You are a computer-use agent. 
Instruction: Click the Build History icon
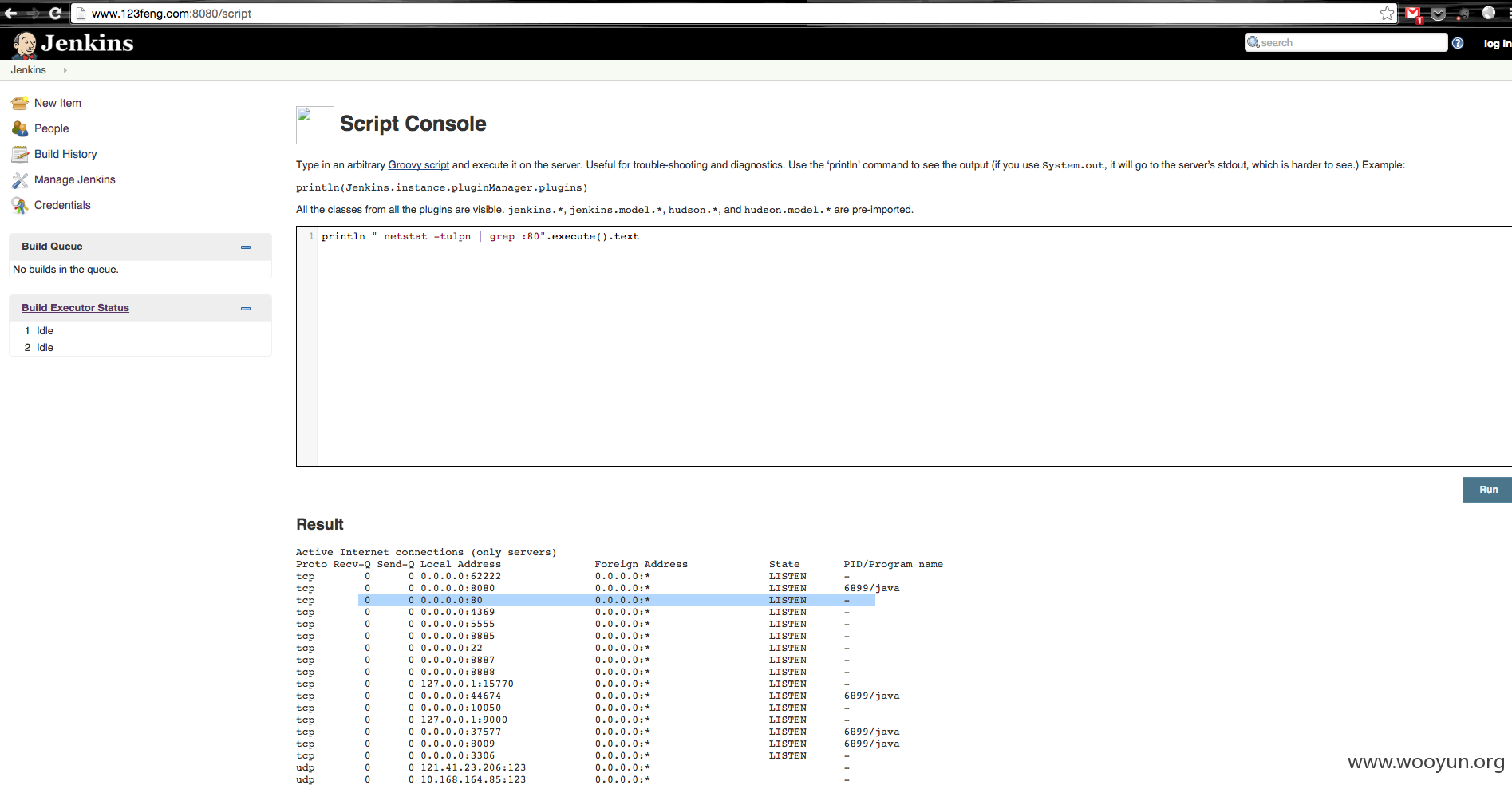20,154
